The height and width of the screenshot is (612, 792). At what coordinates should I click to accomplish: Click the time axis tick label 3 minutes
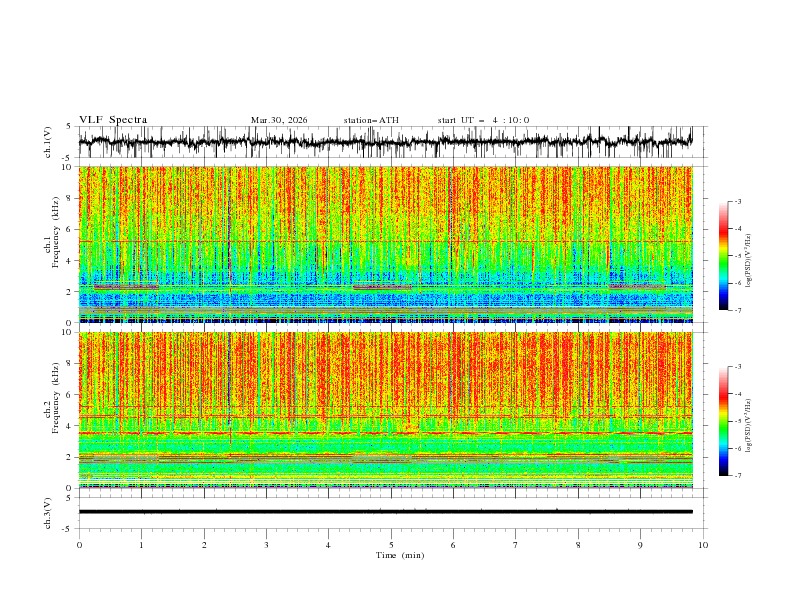pos(266,545)
